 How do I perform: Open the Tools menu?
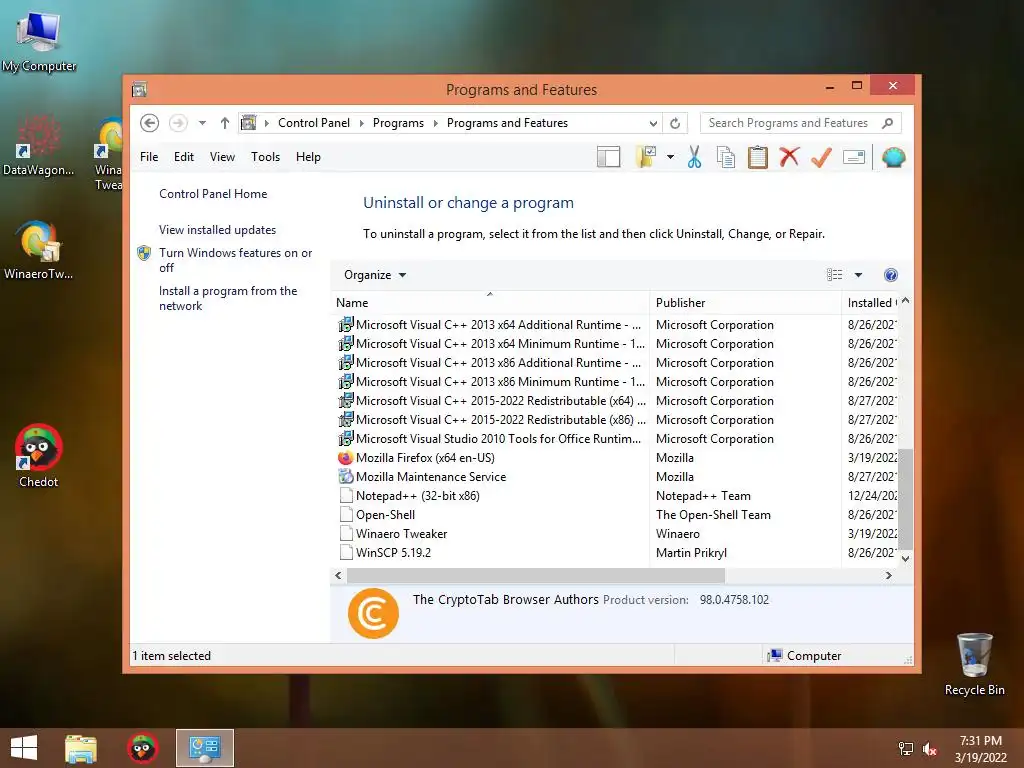tap(265, 157)
